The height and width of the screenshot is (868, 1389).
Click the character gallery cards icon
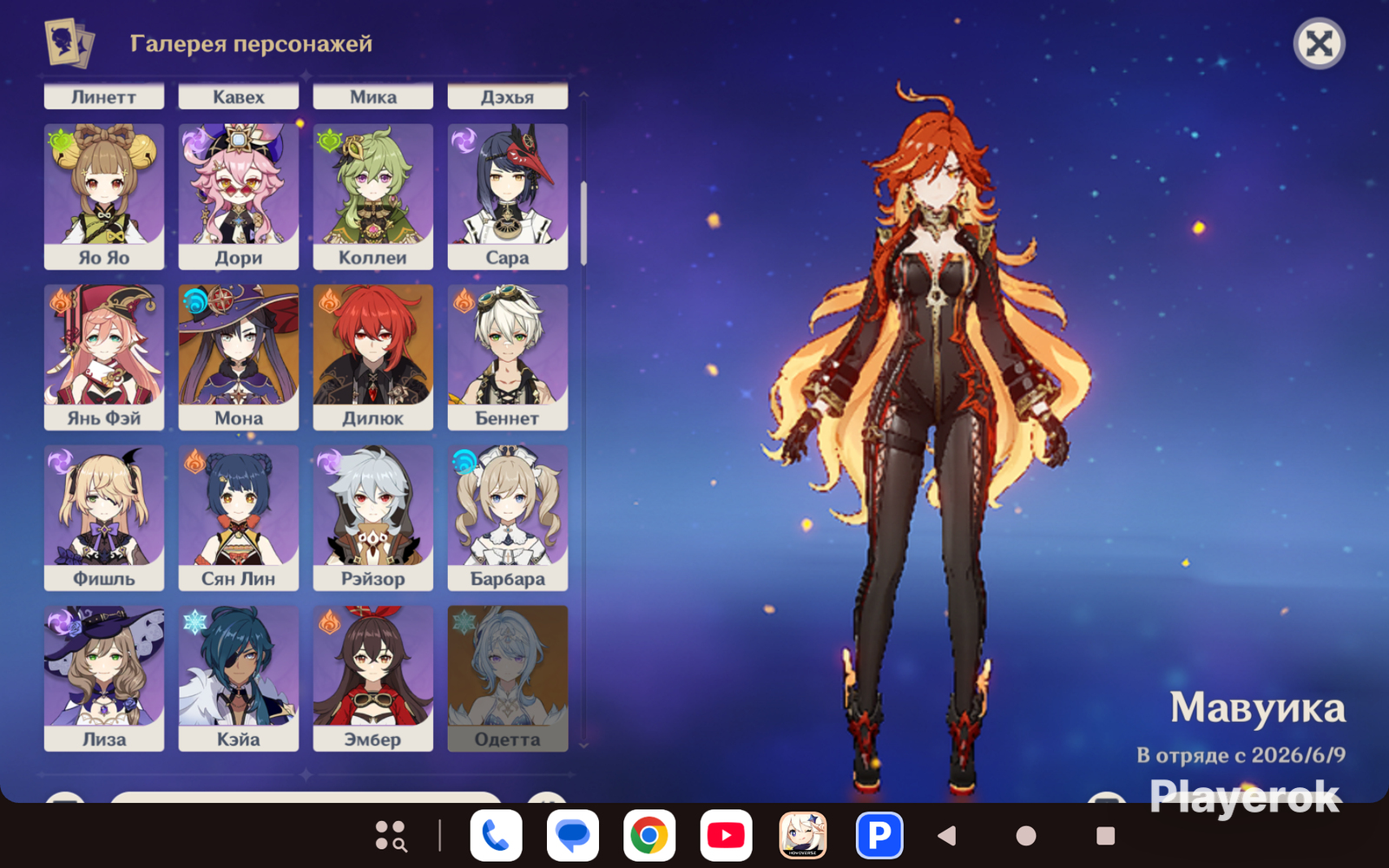[x=69, y=43]
